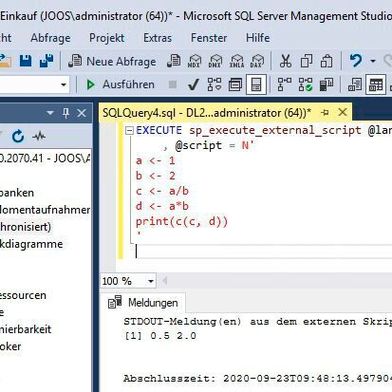
Task: Open the database selector dropdown
Action: coord(64,85)
